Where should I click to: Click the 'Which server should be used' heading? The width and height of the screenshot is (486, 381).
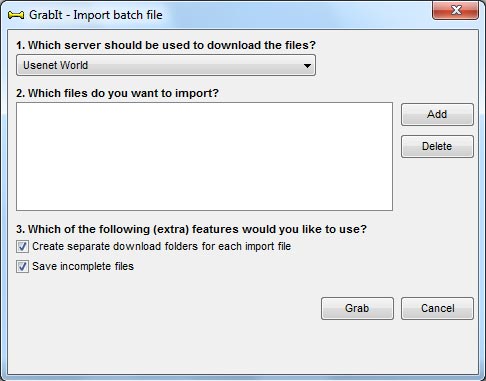[x=166, y=45]
